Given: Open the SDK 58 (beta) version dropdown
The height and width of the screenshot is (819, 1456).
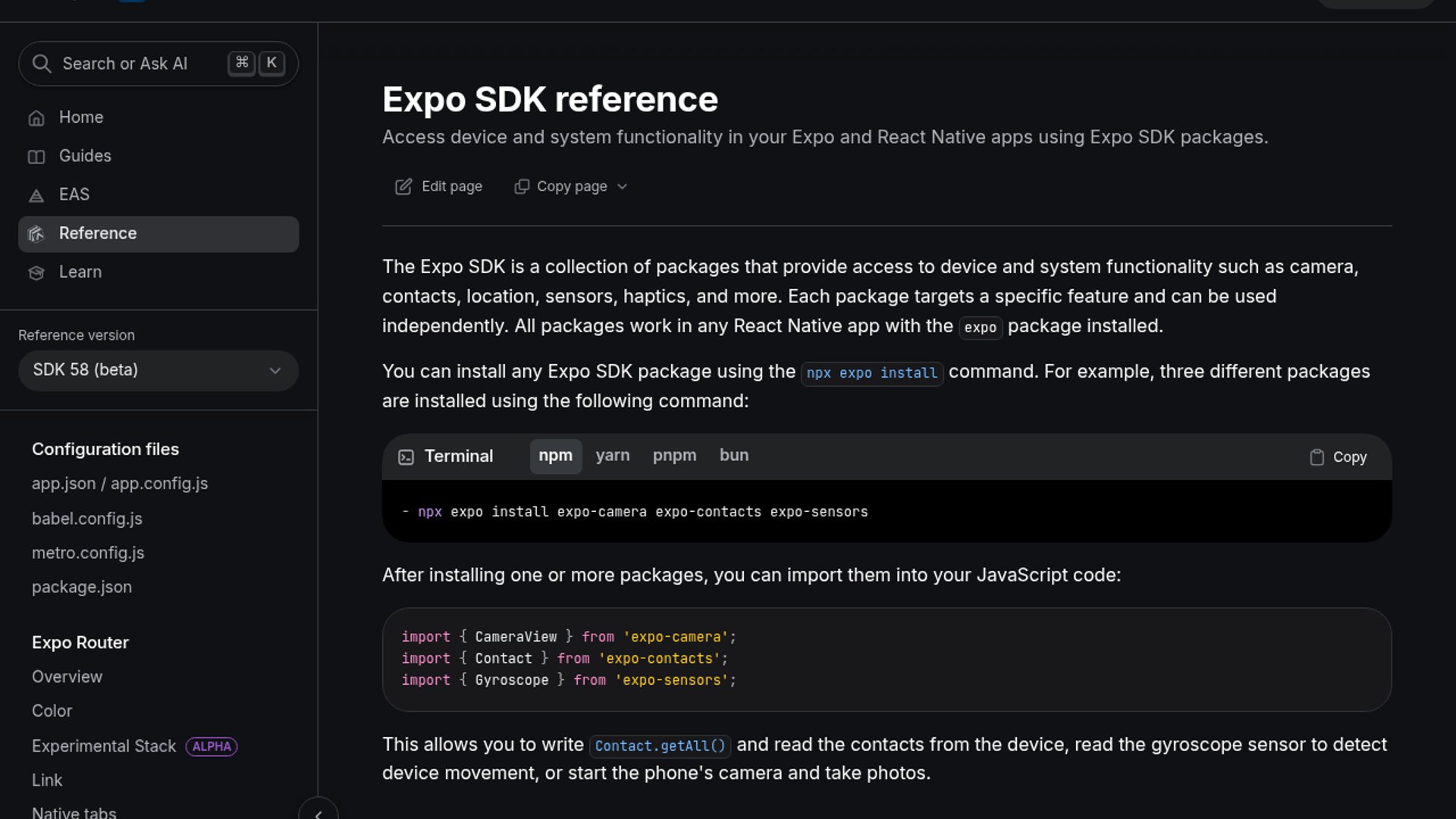Looking at the screenshot, I should tap(158, 370).
